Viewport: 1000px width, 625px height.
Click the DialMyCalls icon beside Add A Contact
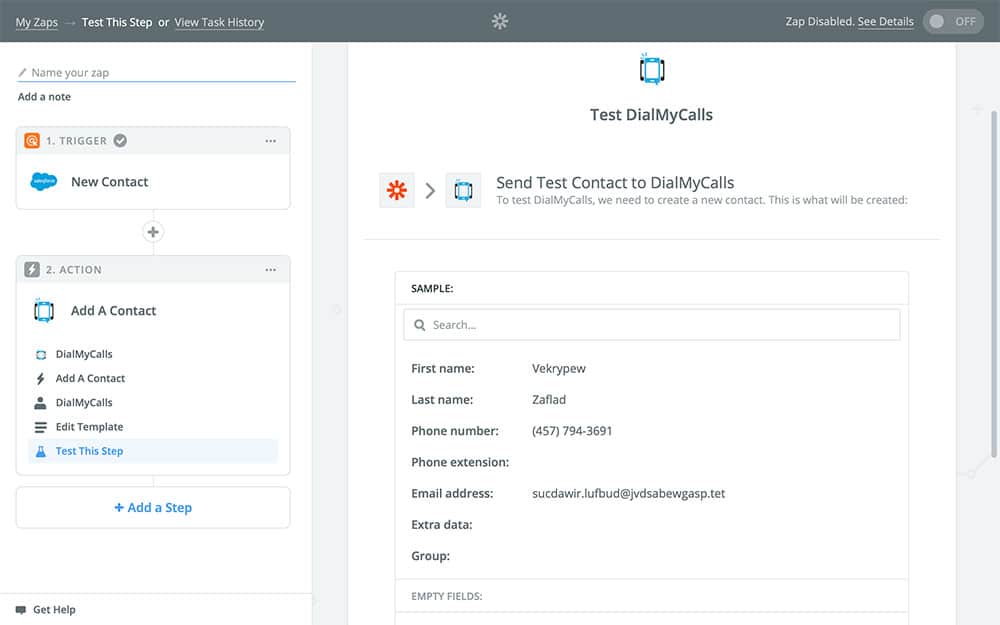44,311
